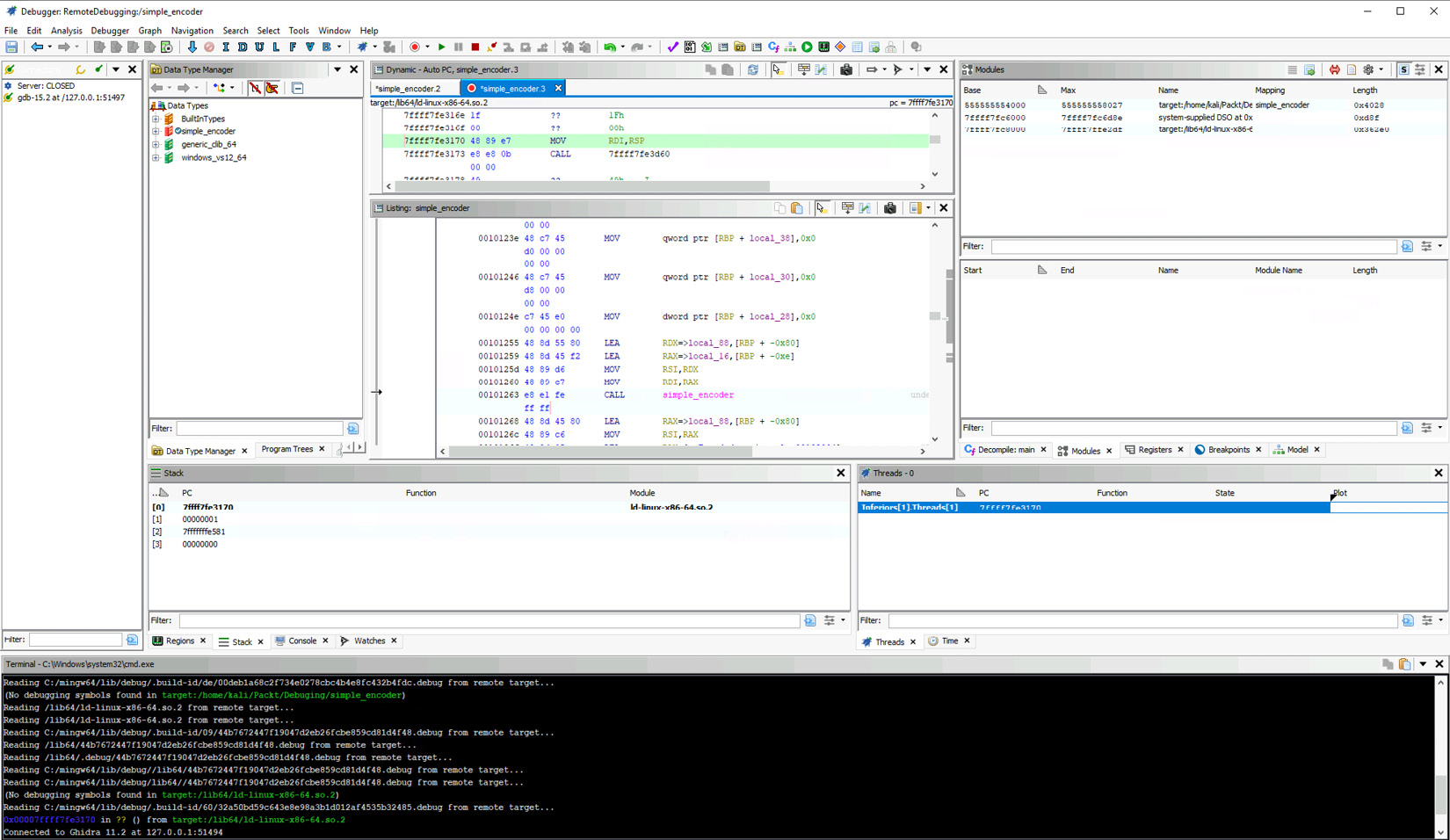Open the Terminal panel dropdown menu arrow
The height and width of the screenshot is (840, 1450).
point(1423,664)
